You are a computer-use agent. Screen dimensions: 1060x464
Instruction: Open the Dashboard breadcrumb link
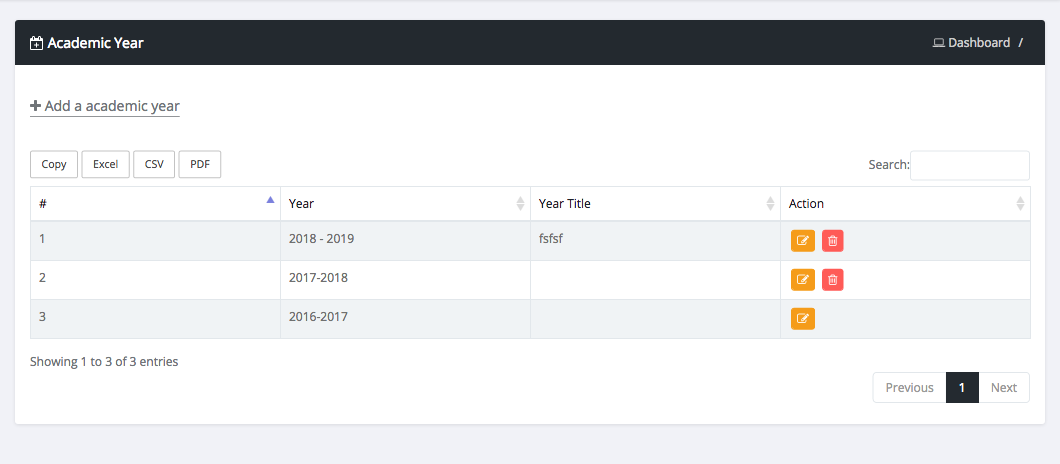click(978, 43)
